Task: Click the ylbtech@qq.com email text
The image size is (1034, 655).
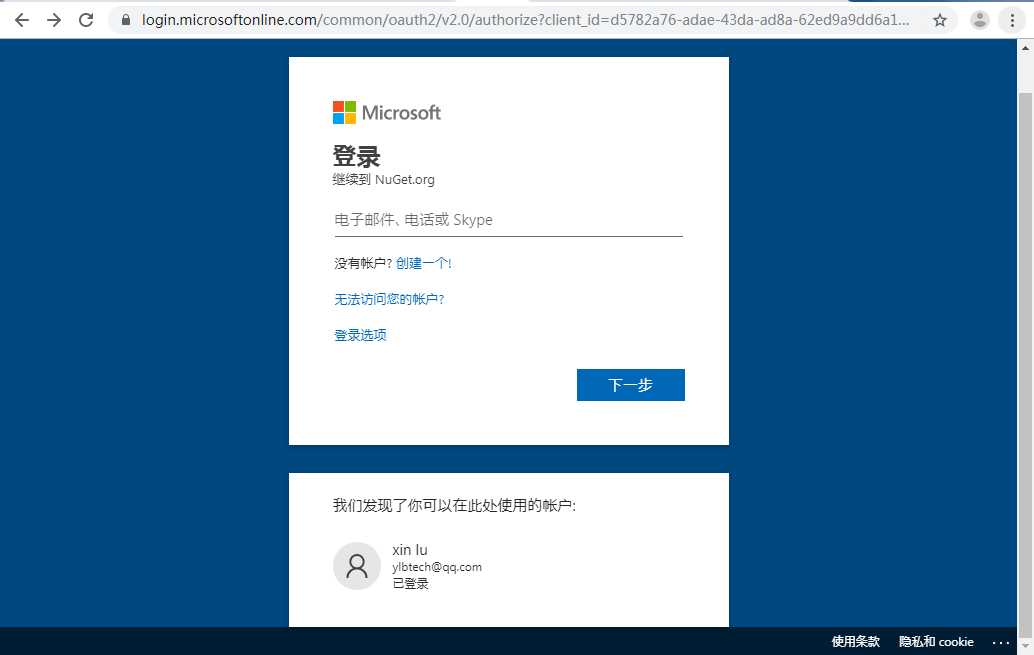Action: point(437,567)
